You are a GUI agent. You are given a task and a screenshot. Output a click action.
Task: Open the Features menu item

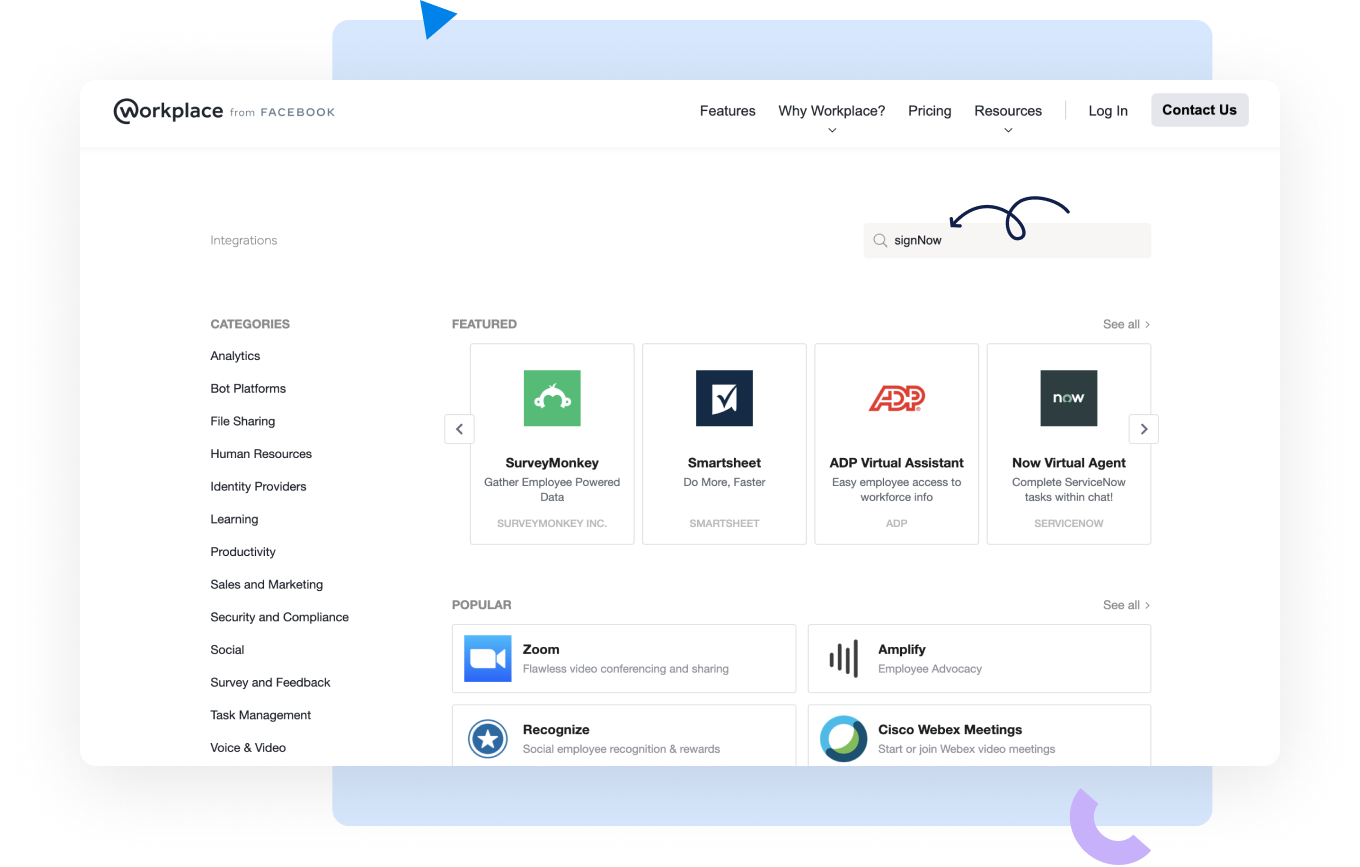point(727,111)
